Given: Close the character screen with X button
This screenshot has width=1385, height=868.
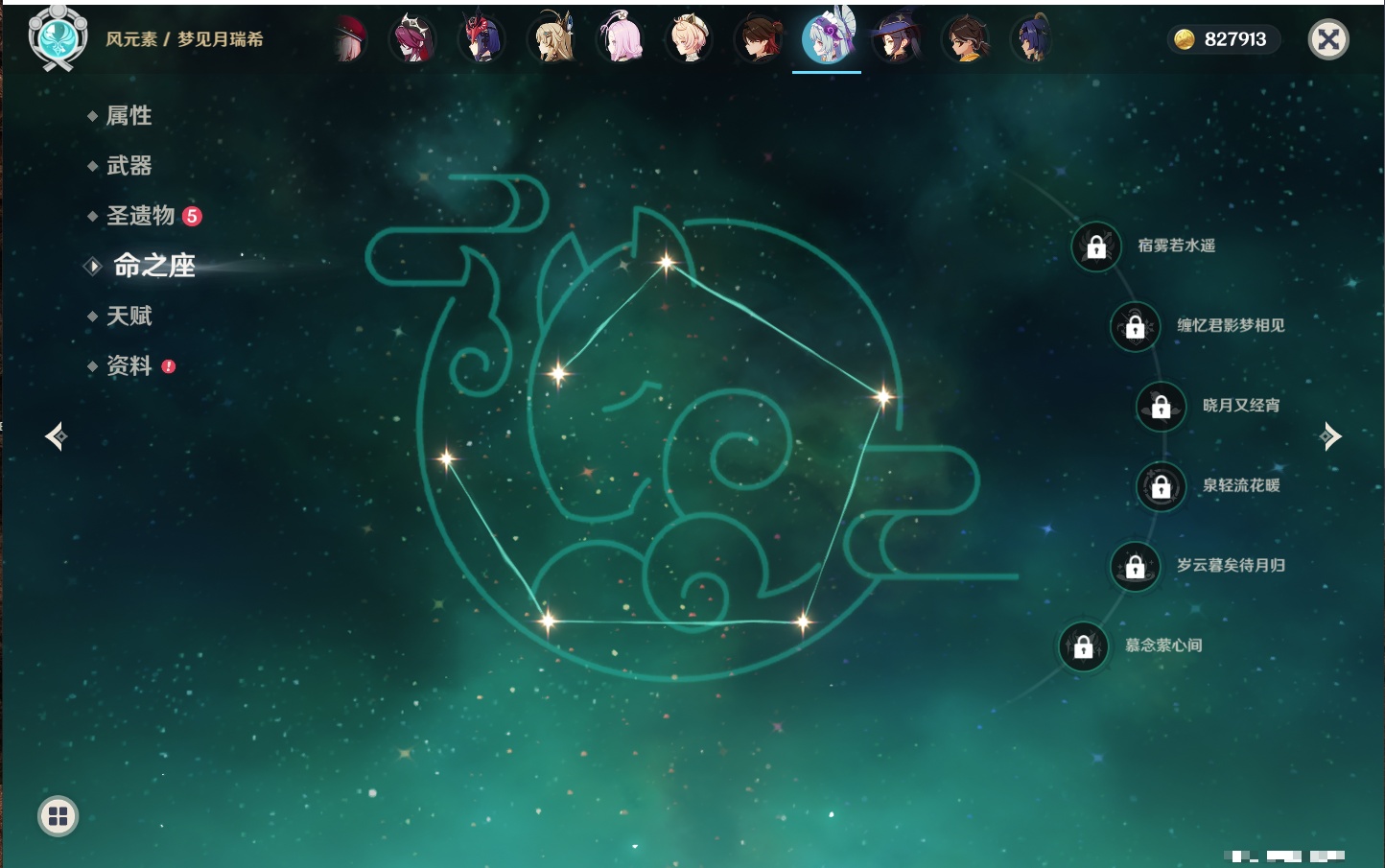Looking at the screenshot, I should pos(1328,39).
